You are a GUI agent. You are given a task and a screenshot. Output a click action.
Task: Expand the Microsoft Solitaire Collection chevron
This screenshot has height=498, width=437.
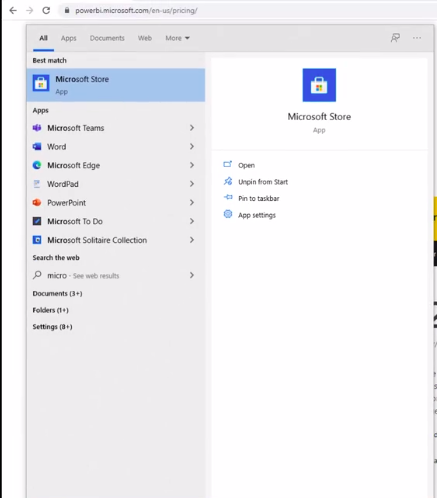tap(192, 240)
